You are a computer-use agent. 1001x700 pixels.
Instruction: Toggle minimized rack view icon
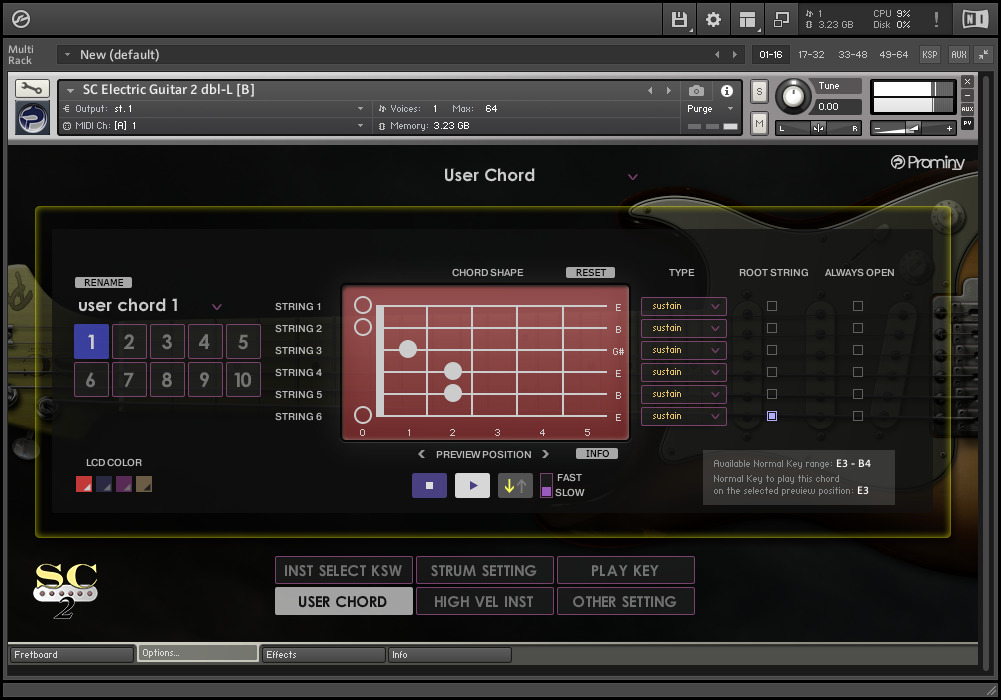pyautogui.click(x=781, y=20)
